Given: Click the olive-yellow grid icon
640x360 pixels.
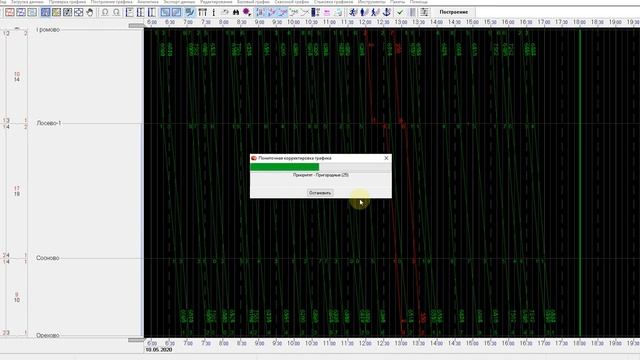Looking at the screenshot, I should pyautogui.click(x=56, y=12).
